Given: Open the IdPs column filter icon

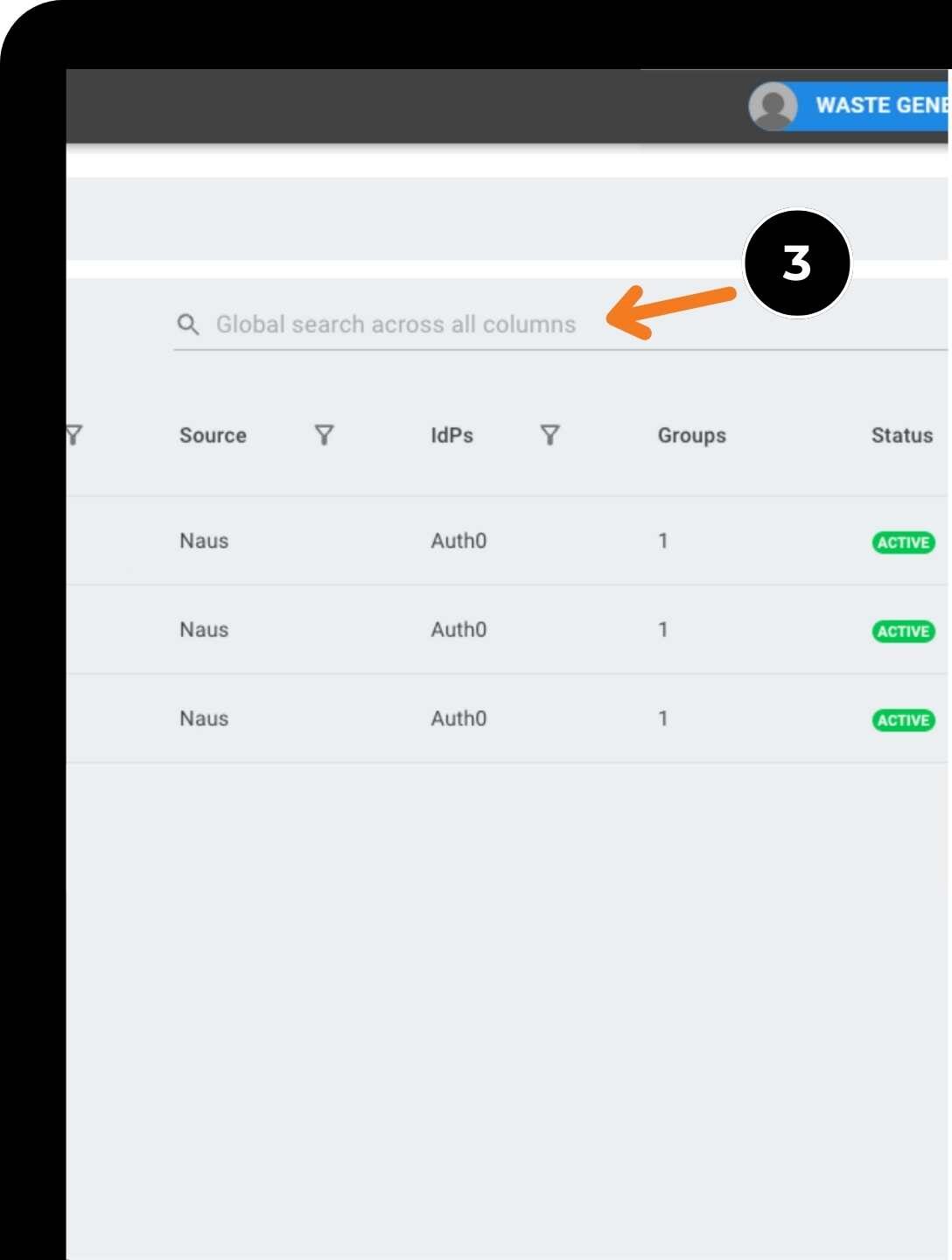Looking at the screenshot, I should pyautogui.click(x=549, y=435).
